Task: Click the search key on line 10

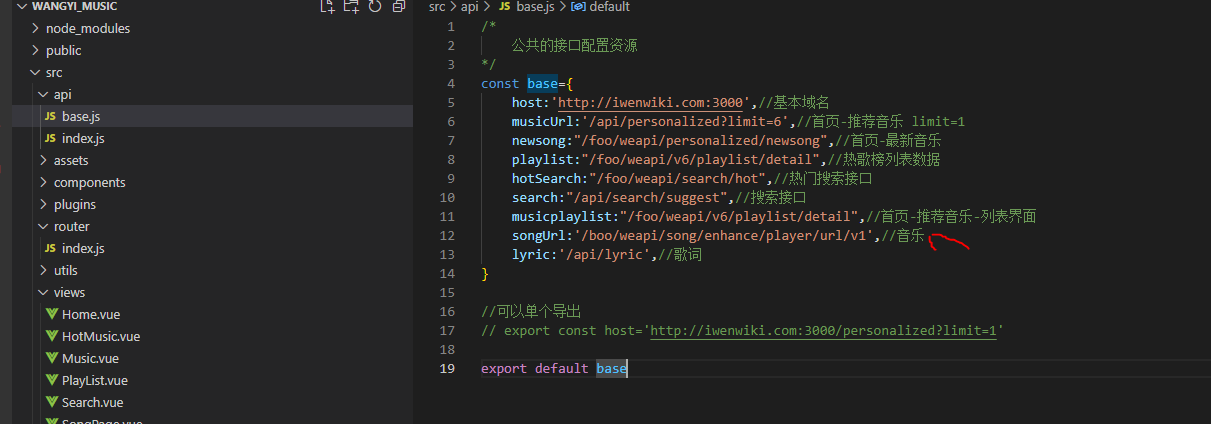Action: pos(534,198)
